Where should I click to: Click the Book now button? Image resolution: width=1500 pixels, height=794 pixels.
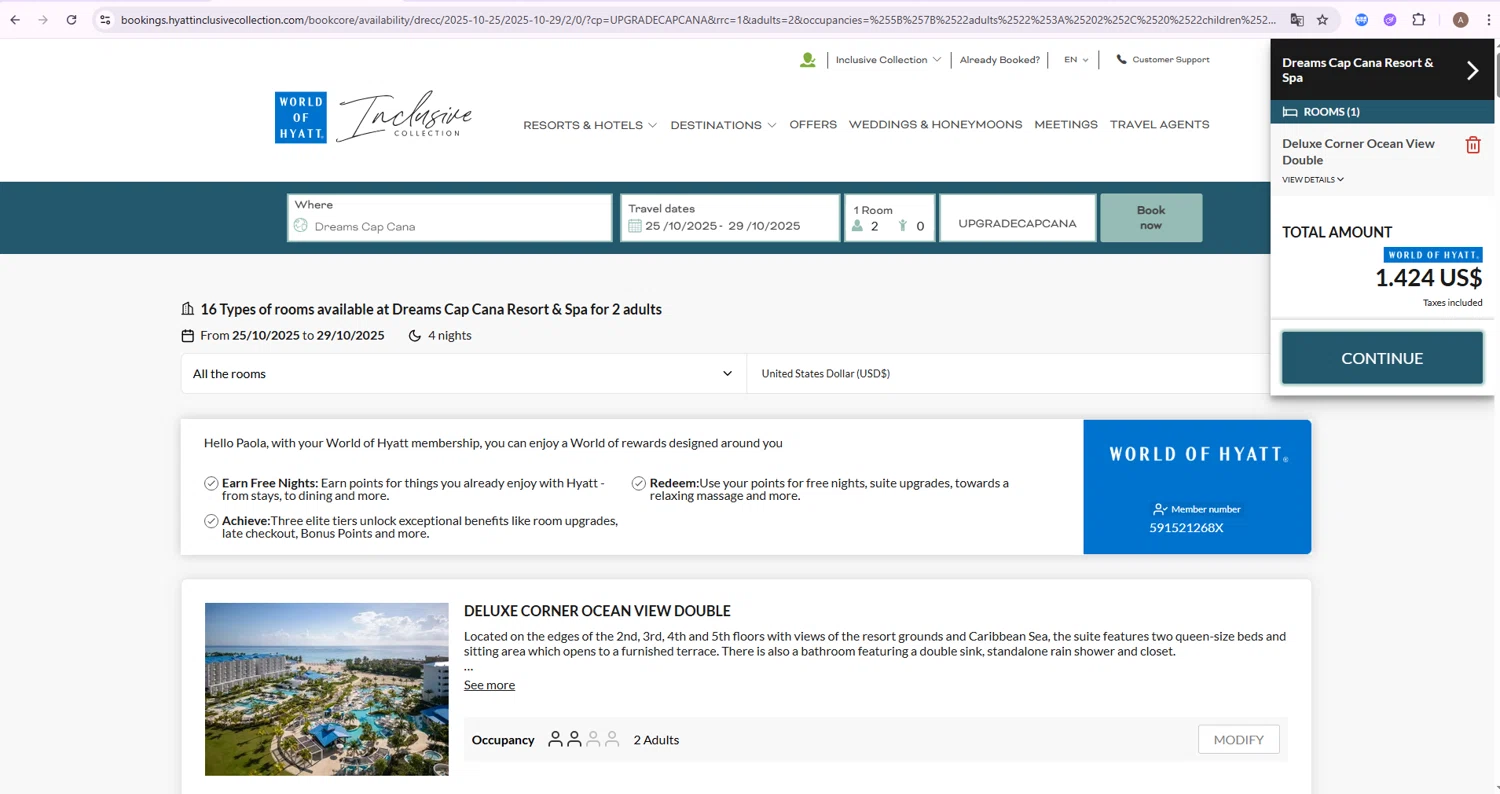click(x=1151, y=218)
